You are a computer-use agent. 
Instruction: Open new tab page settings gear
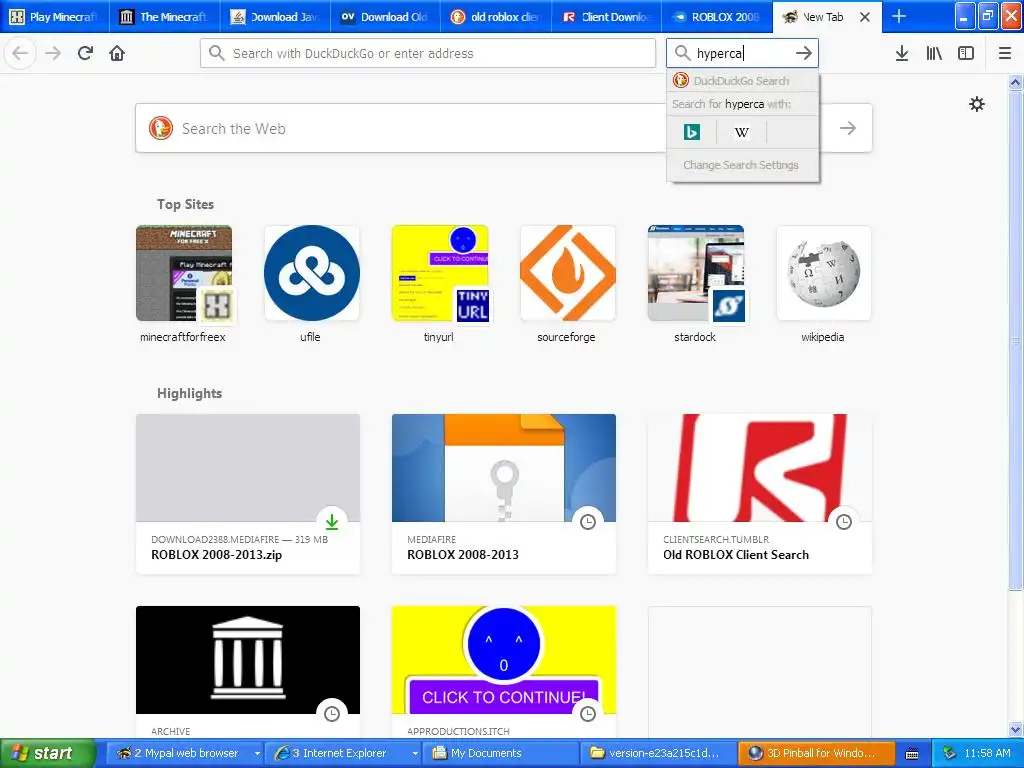(x=977, y=104)
